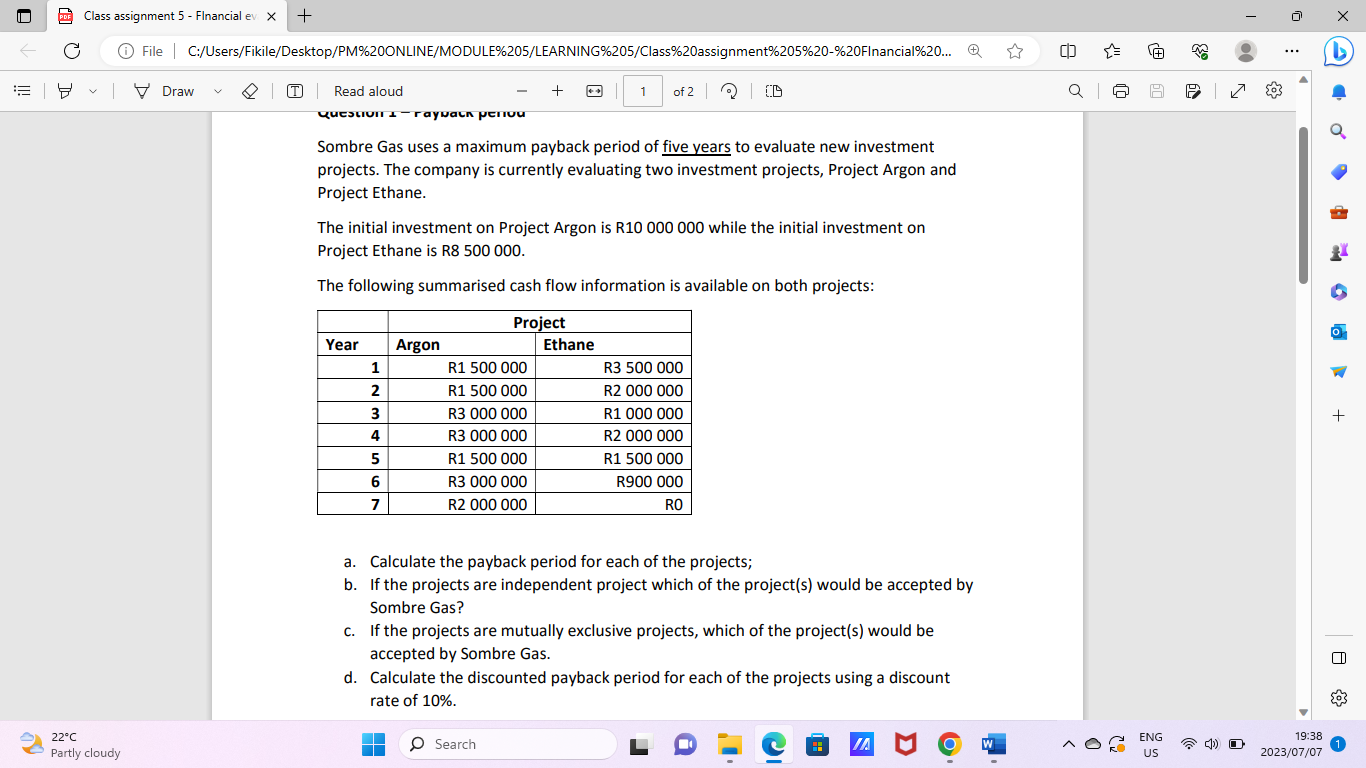Screen dimensions: 1366x768
Task: Open sidebar Games pane
Action: tap(1338, 251)
